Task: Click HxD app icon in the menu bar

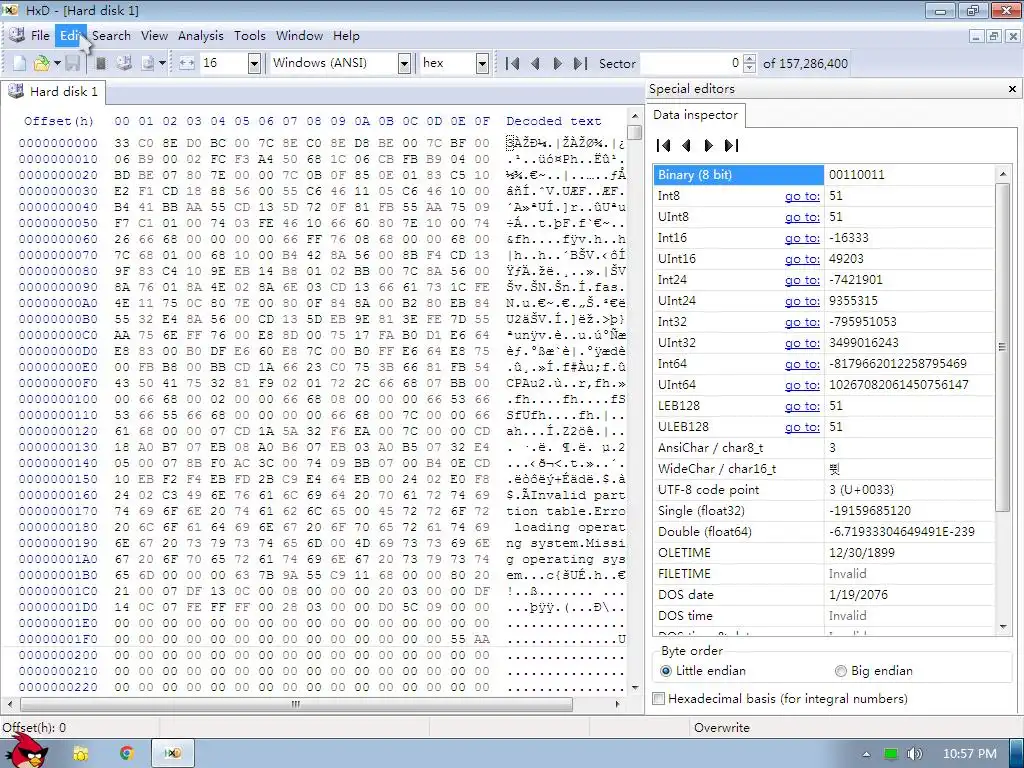Action: (17, 35)
